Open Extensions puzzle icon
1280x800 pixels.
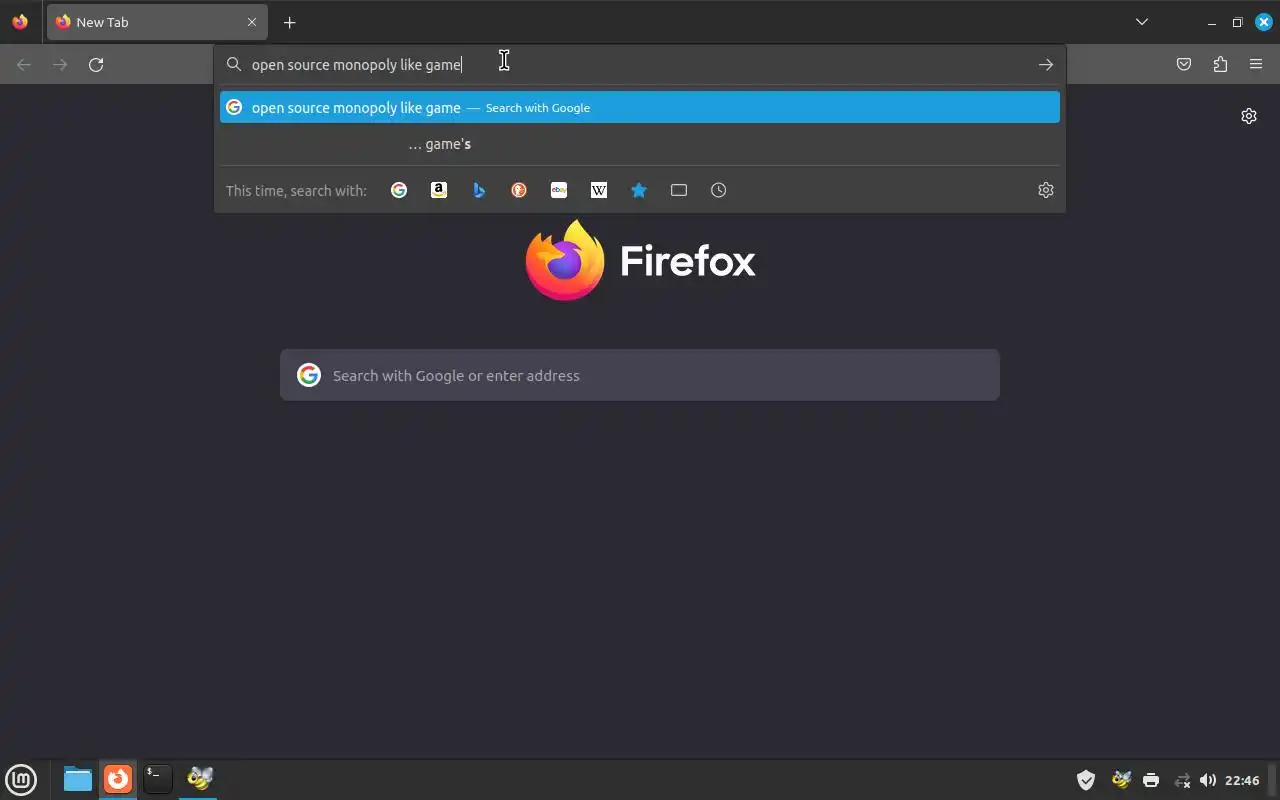(1220, 64)
